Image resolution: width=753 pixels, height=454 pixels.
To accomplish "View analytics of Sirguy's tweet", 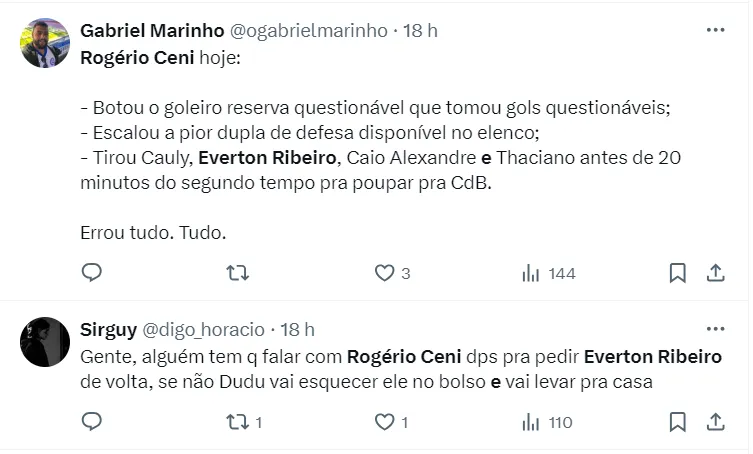I will (x=531, y=422).
